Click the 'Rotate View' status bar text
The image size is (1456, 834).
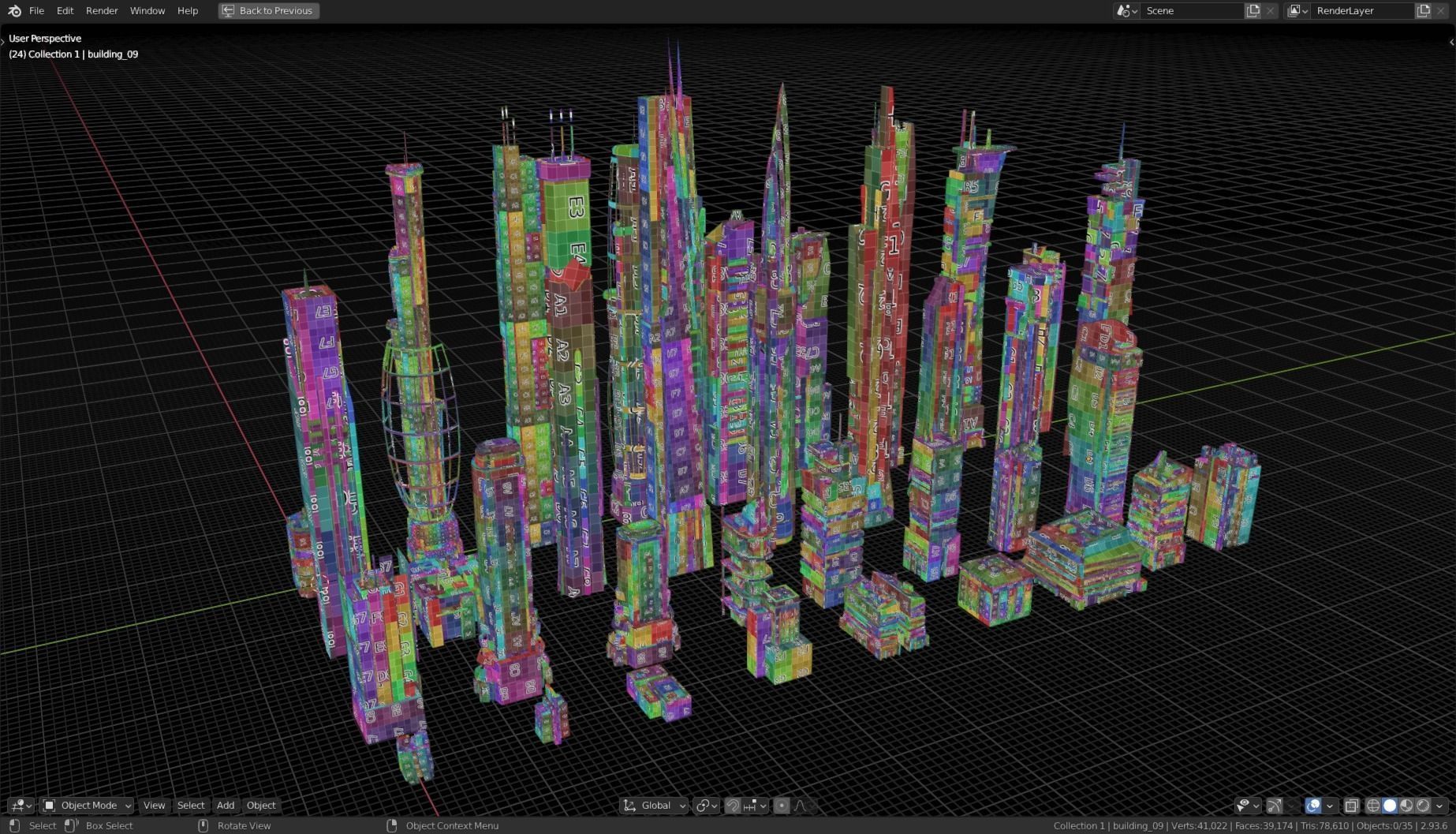[x=244, y=825]
